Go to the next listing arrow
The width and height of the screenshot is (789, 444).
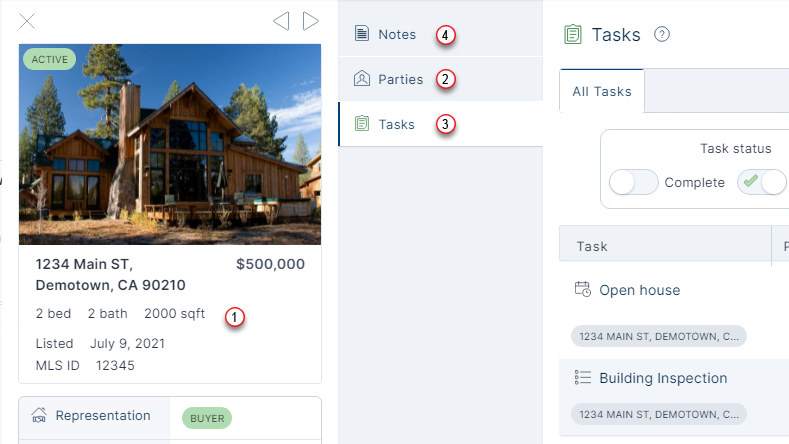pyautogui.click(x=311, y=21)
